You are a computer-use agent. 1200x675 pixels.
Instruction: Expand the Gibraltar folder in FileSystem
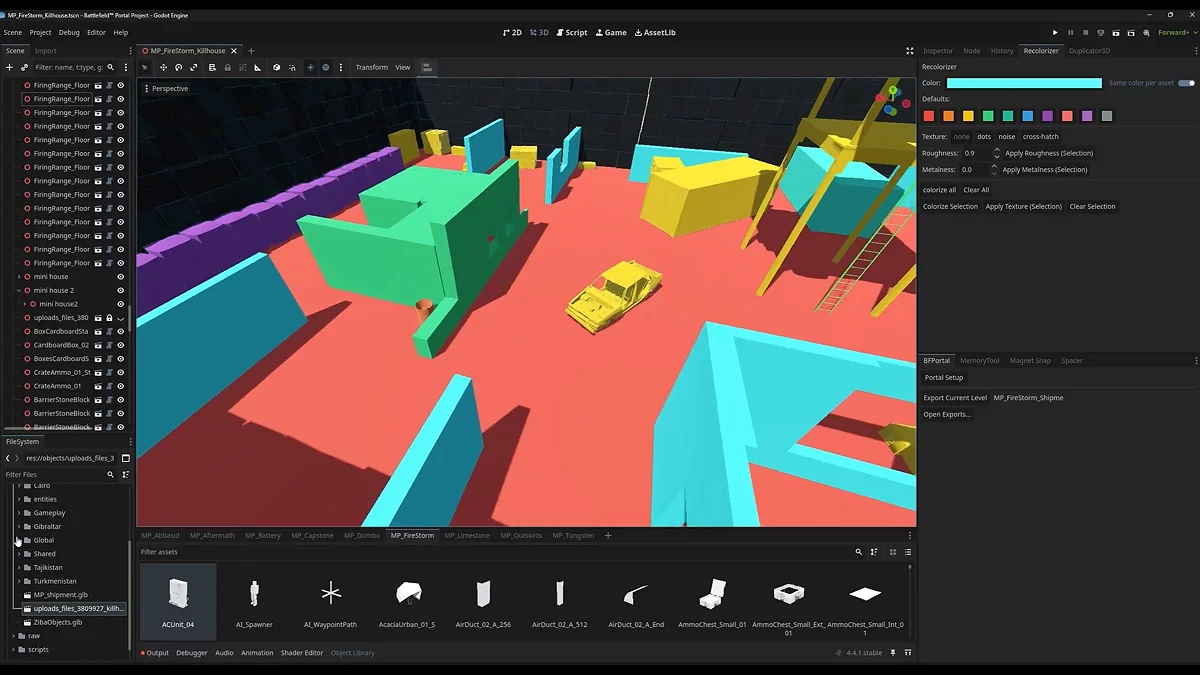tap(19, 526)
